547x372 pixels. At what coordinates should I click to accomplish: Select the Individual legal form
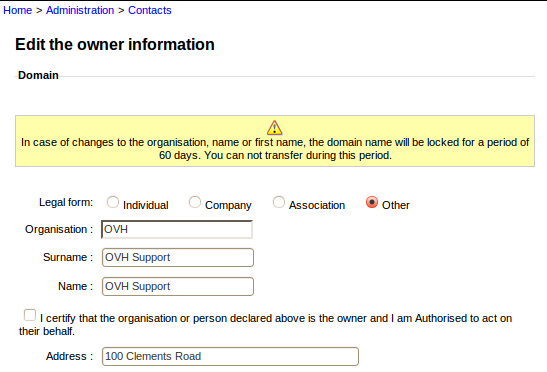tap(113, 202)
